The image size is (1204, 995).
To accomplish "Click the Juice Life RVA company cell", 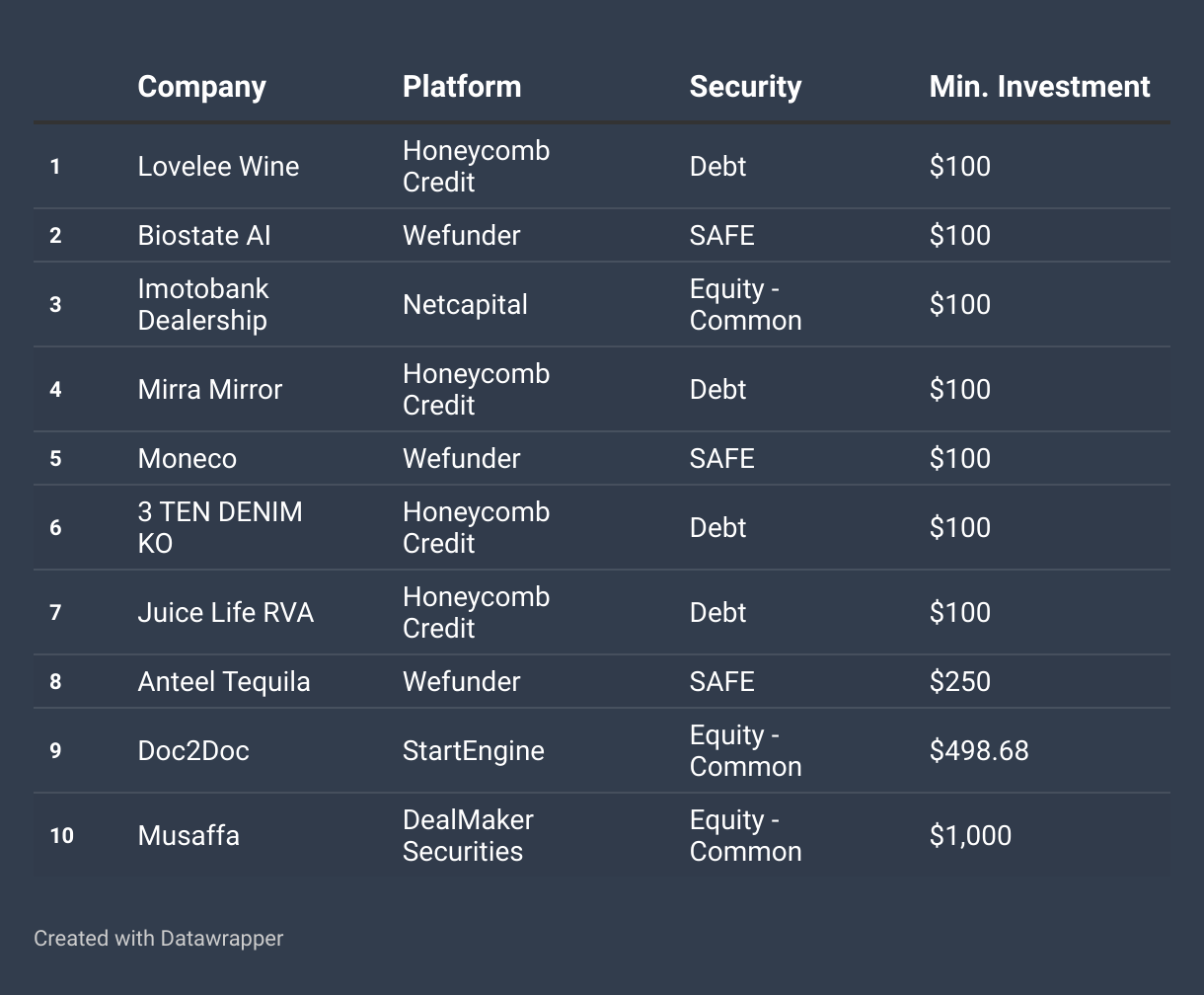I will [226, 612].
